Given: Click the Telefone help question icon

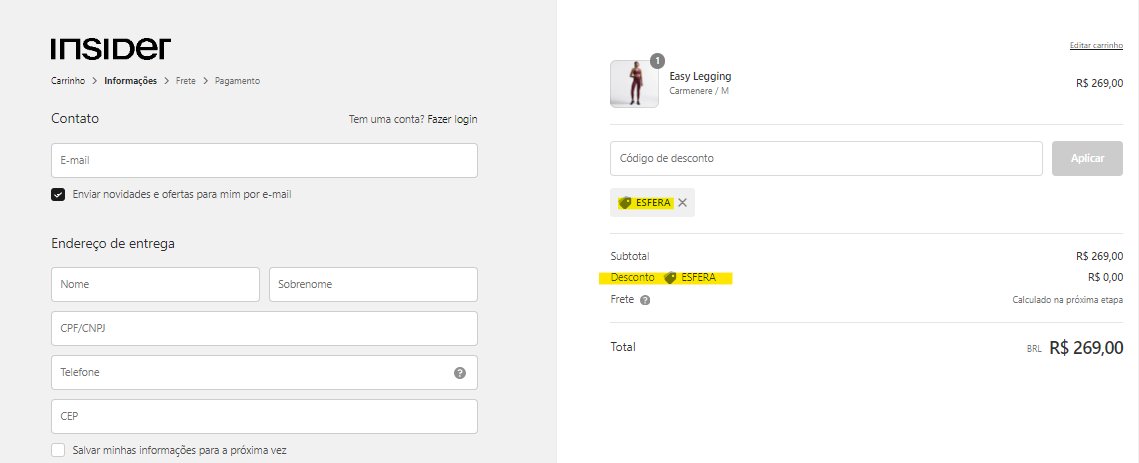Looking at the screenshot, I should [x=460, y=373].
